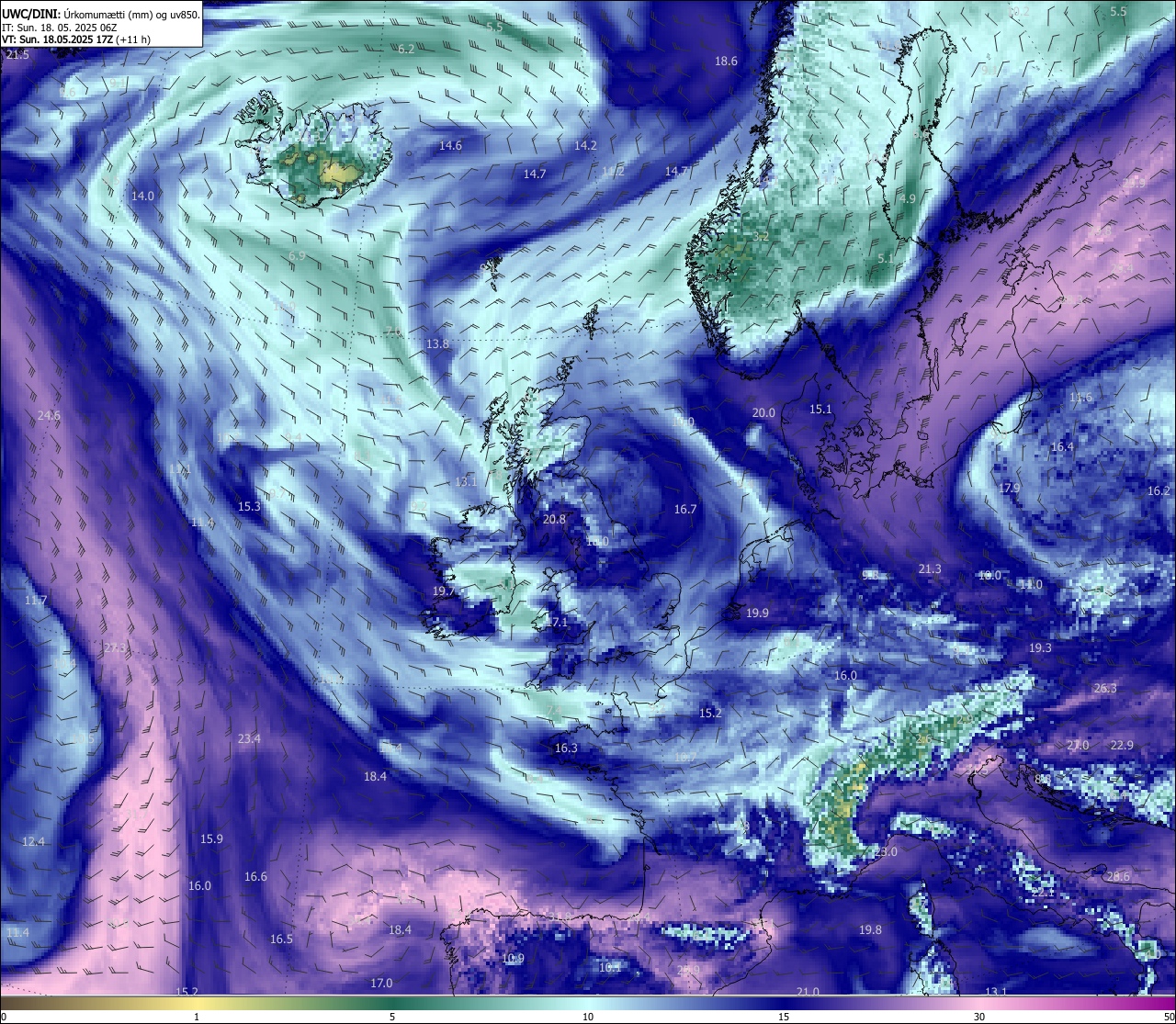Click the '21.0' value above the color scale
This screenshot has width=1176, height=1024.
808,991
